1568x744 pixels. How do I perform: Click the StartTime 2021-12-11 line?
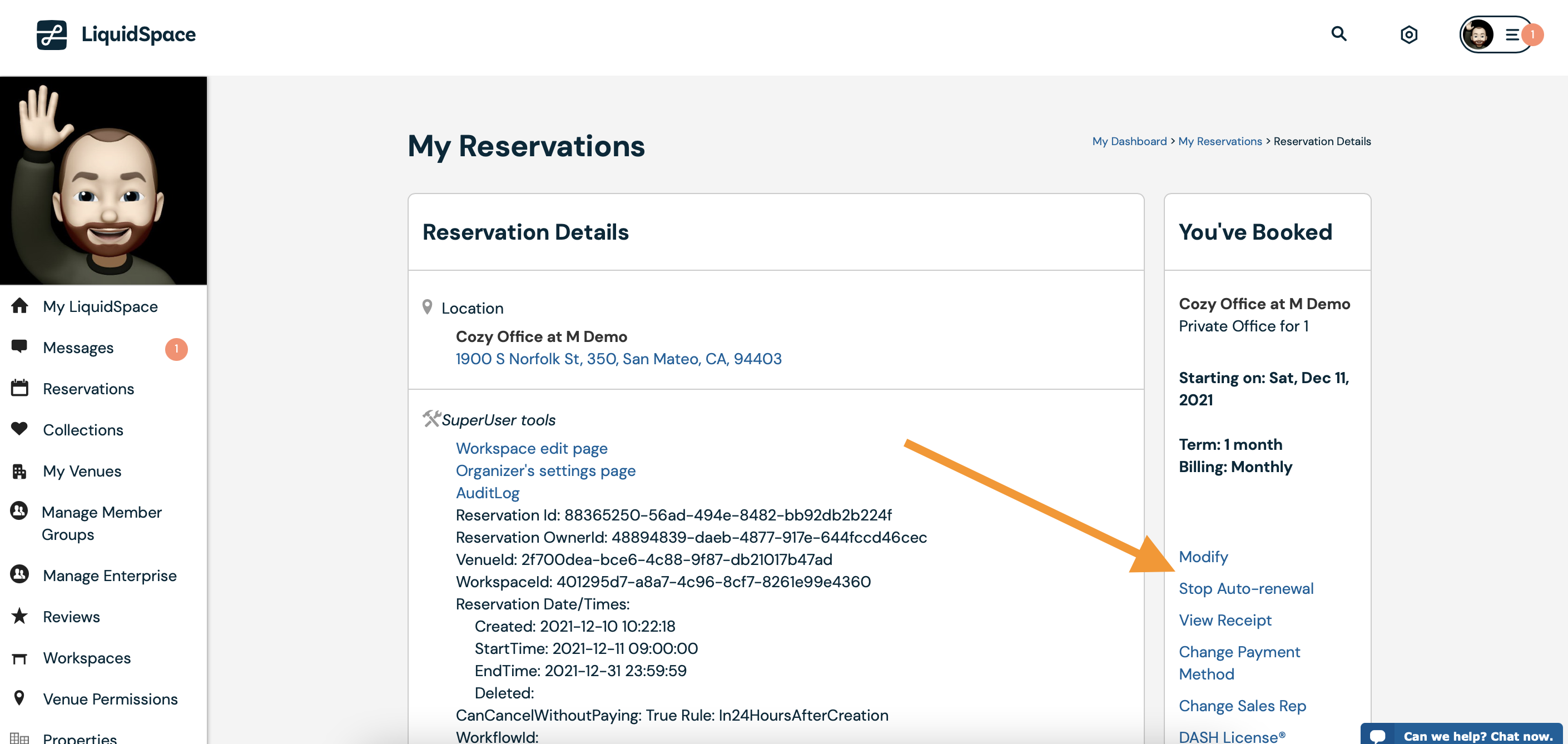[x=586, y=649]
